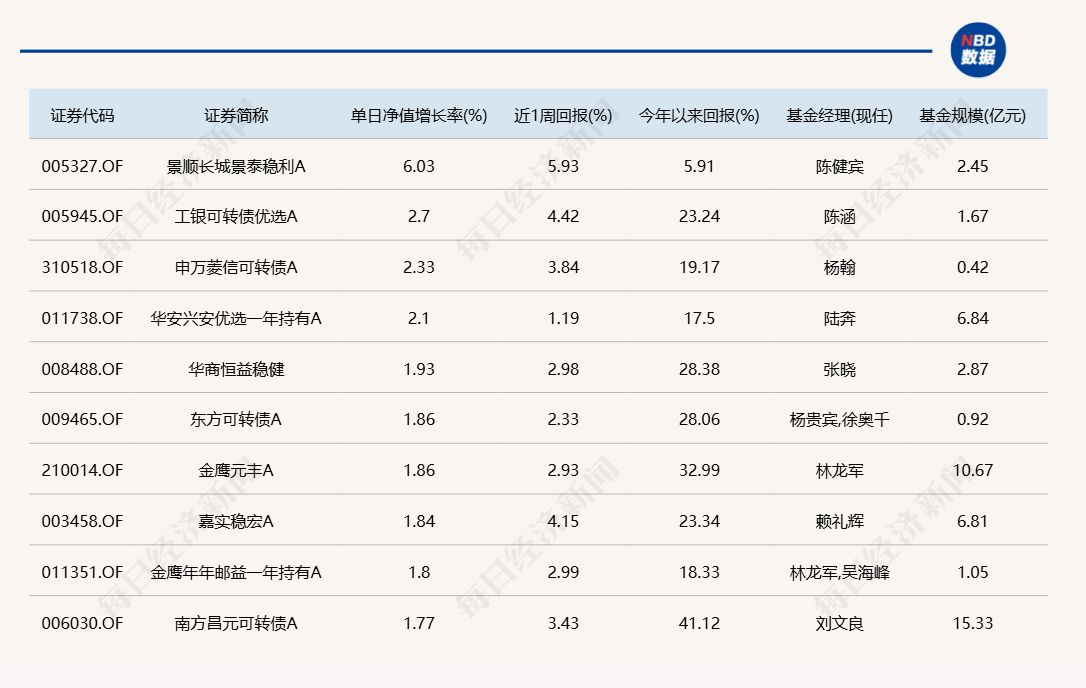Select fund name 景顺长城景泰稳利A
The image size is (1086, 688).
[x=235, y=166]
